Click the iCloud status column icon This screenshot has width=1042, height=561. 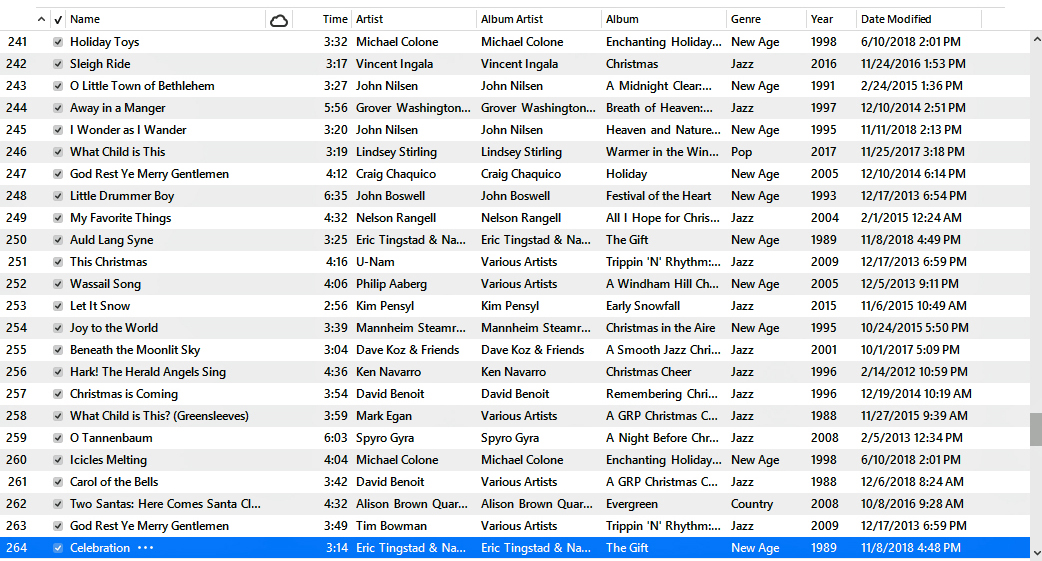tap(279, 20)
